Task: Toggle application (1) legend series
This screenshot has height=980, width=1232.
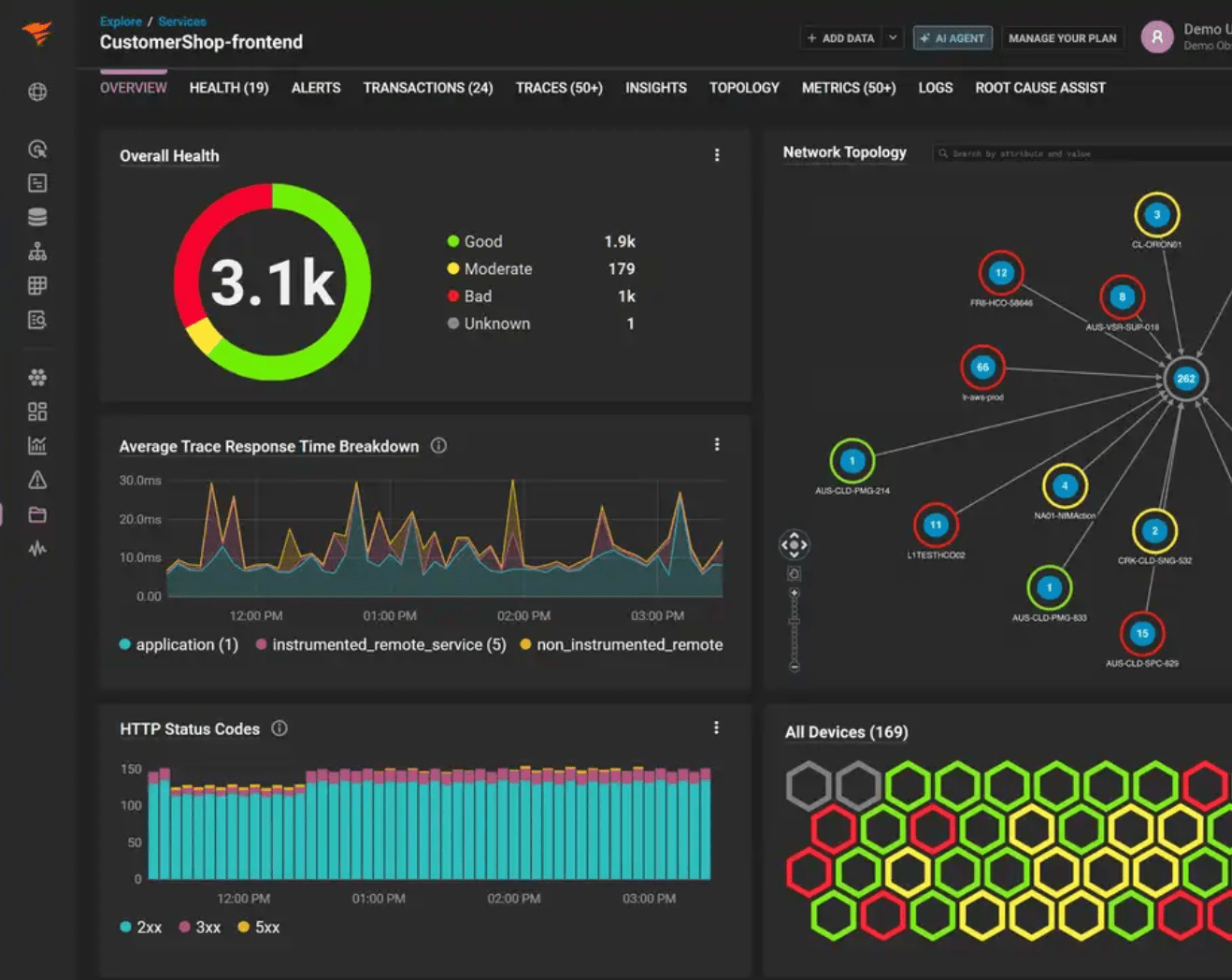Action: click(179, 644)
